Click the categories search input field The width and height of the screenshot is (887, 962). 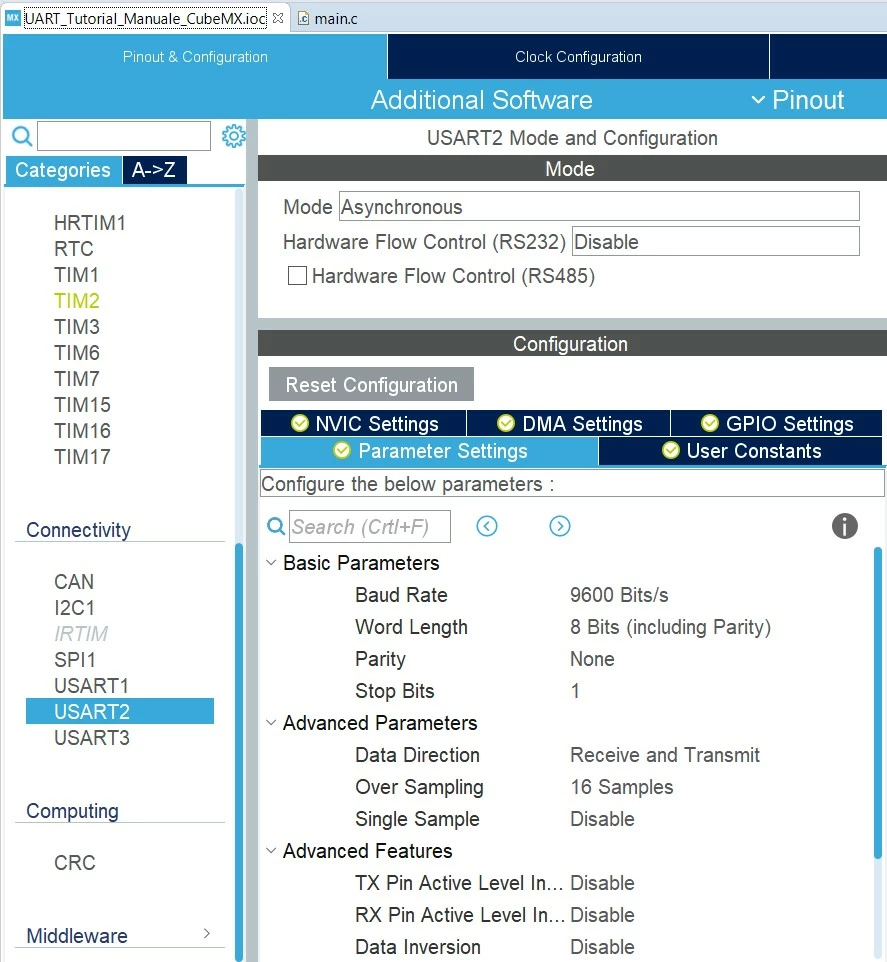(124, 136)
